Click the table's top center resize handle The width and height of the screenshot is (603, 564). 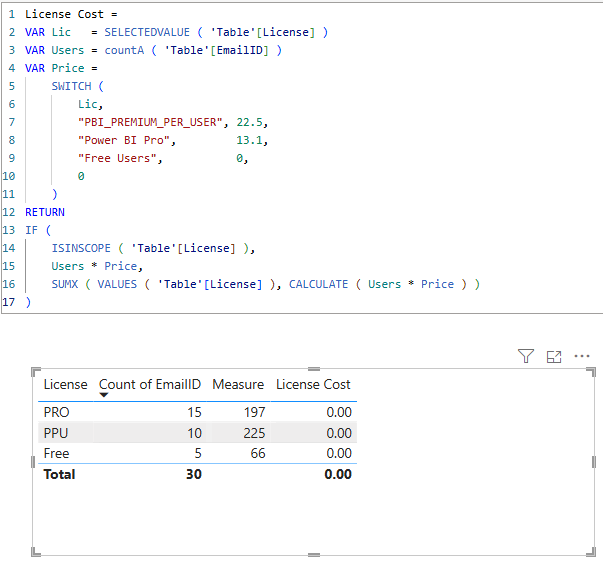(x=314, y=369)
